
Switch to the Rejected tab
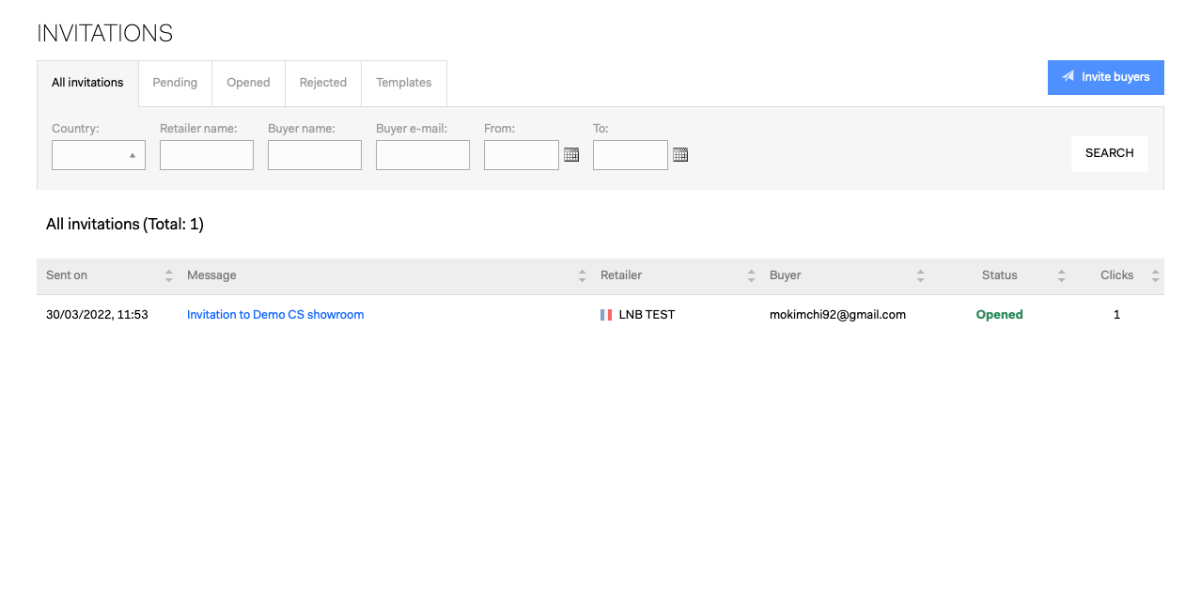coord(323,83)
